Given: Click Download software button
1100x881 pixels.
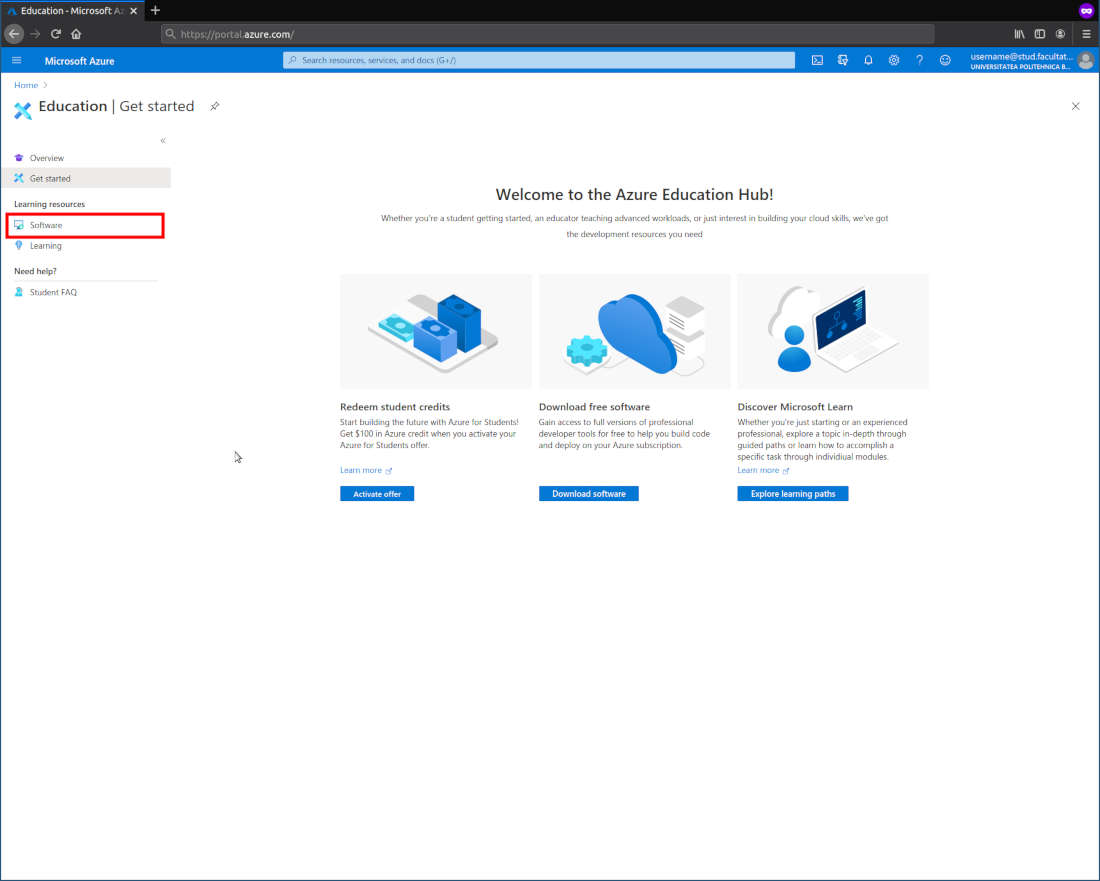Looking at the screenshot, I should tap(588, 493).
